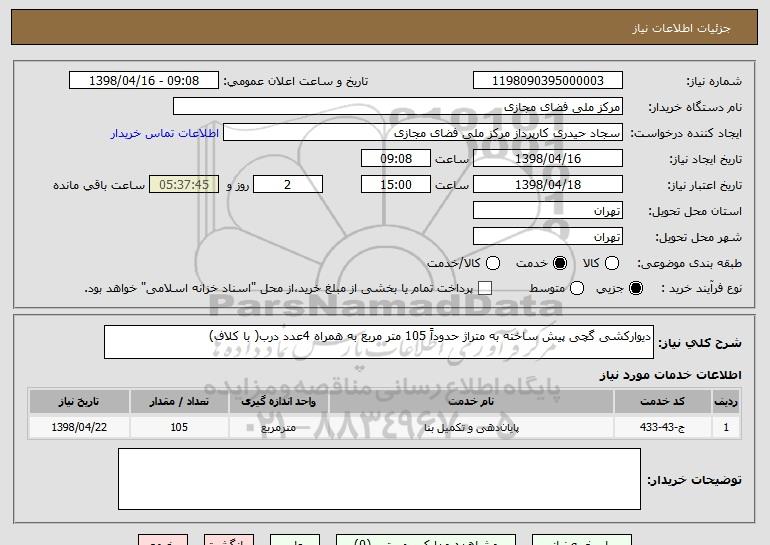Click service code cell ج-43-433

click(662, 427)
